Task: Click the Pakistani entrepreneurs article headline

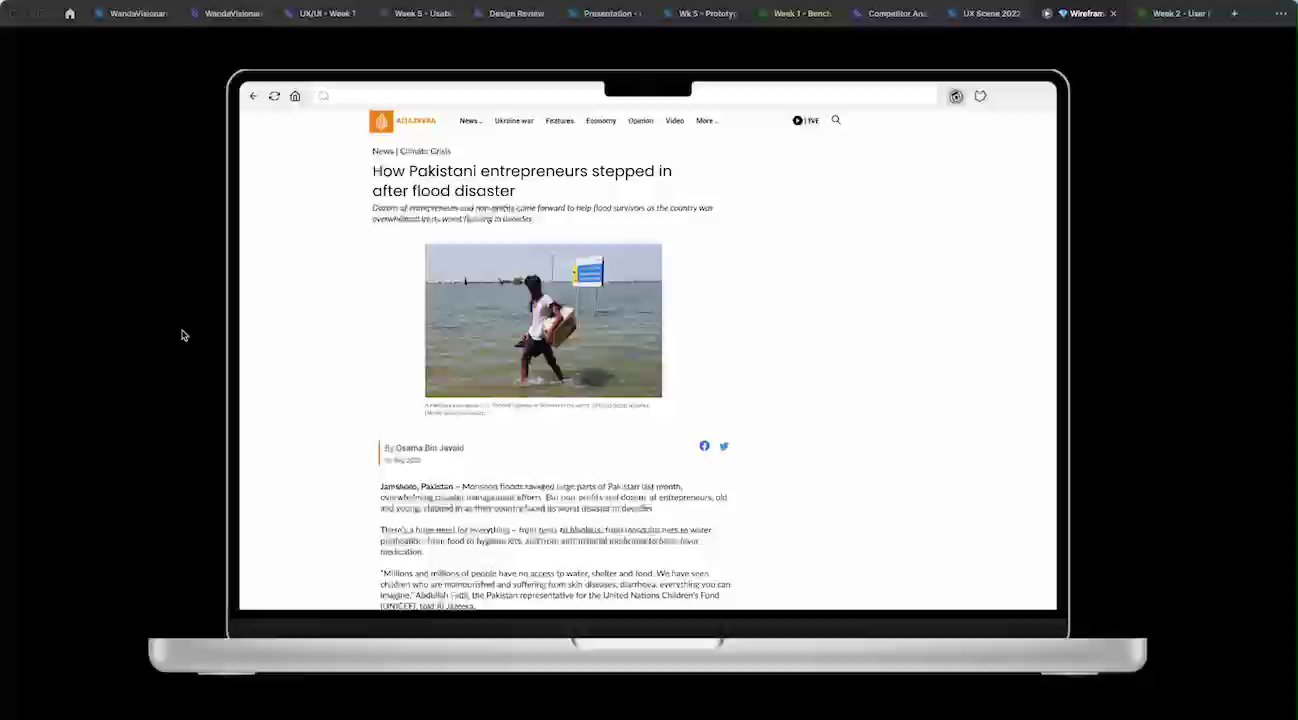Action: click(522, 181)
